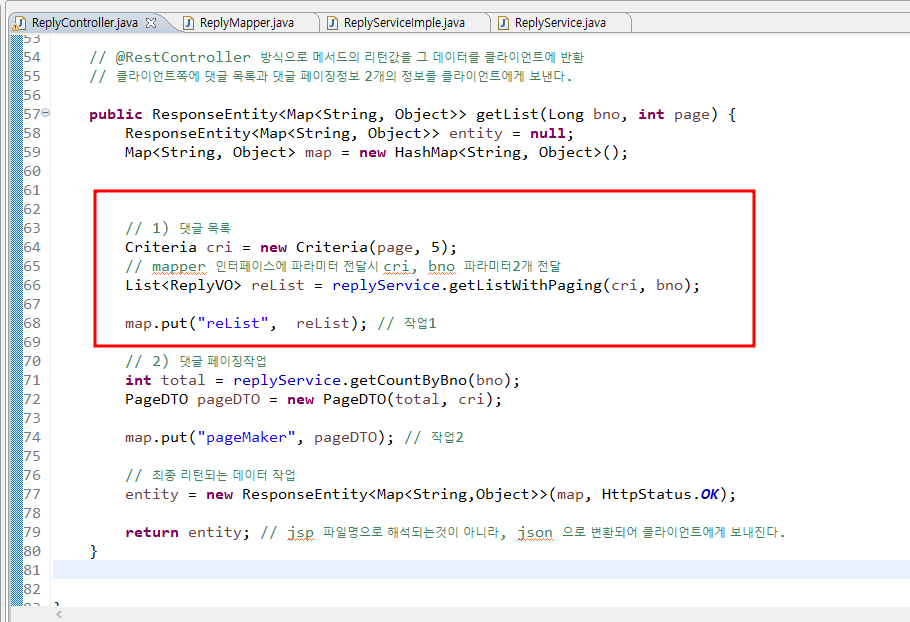Click the @RestController comment on line 54

(337, 57)
